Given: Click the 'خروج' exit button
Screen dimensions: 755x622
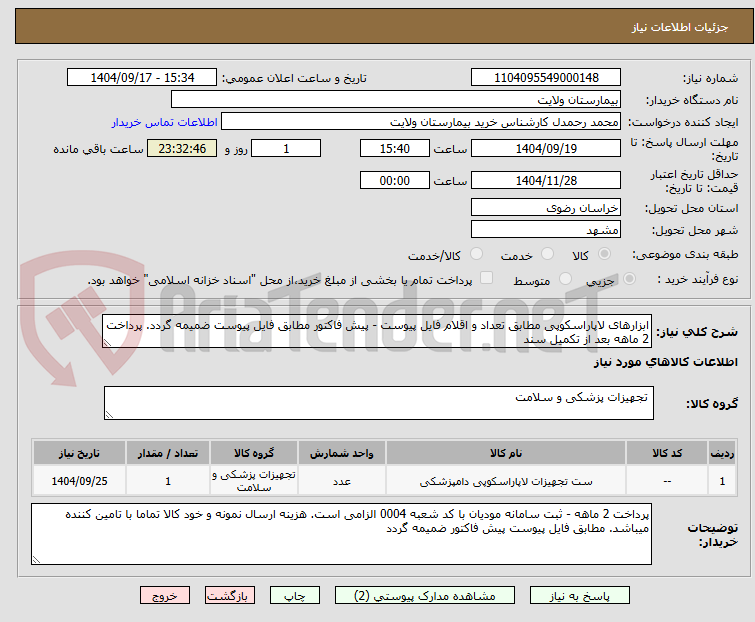Looking at the screenshot, I should 165,596.
